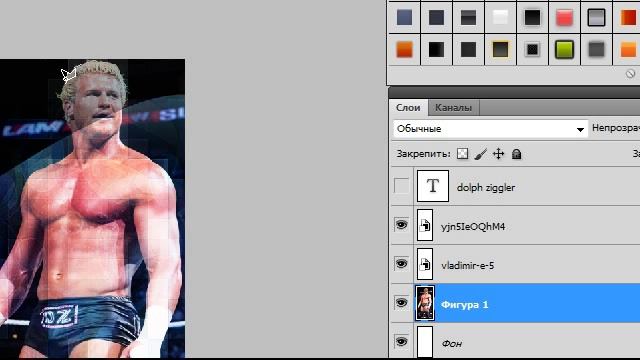Click the Фигура 1 layer thumbnail

tap(425, 303)
